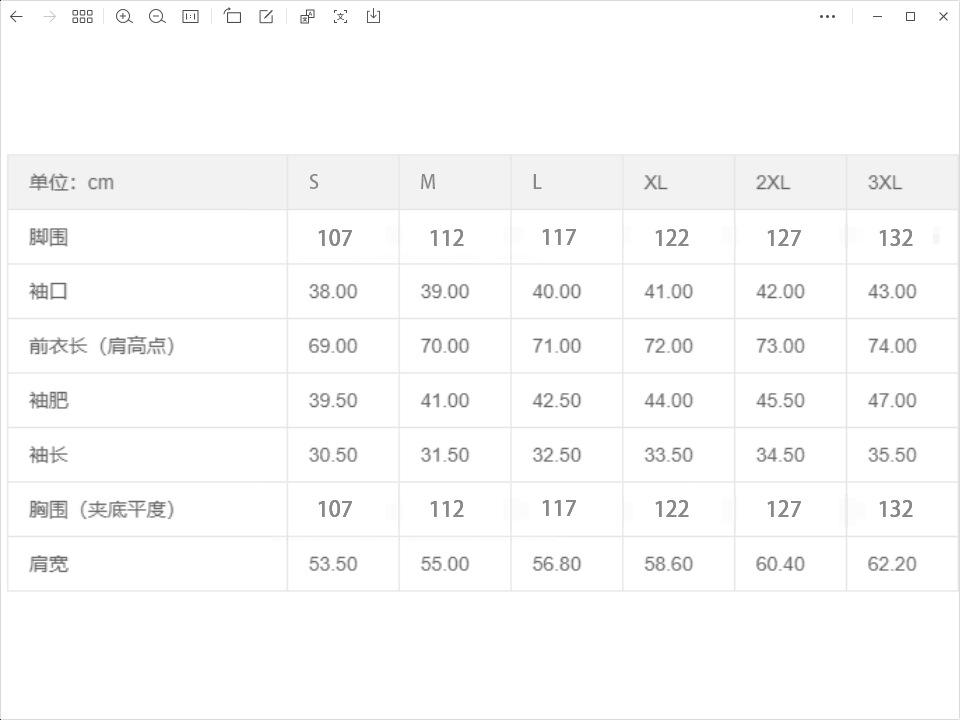Show image at 1:1 actual size
960x720 pixels.
tap(190, 17)
